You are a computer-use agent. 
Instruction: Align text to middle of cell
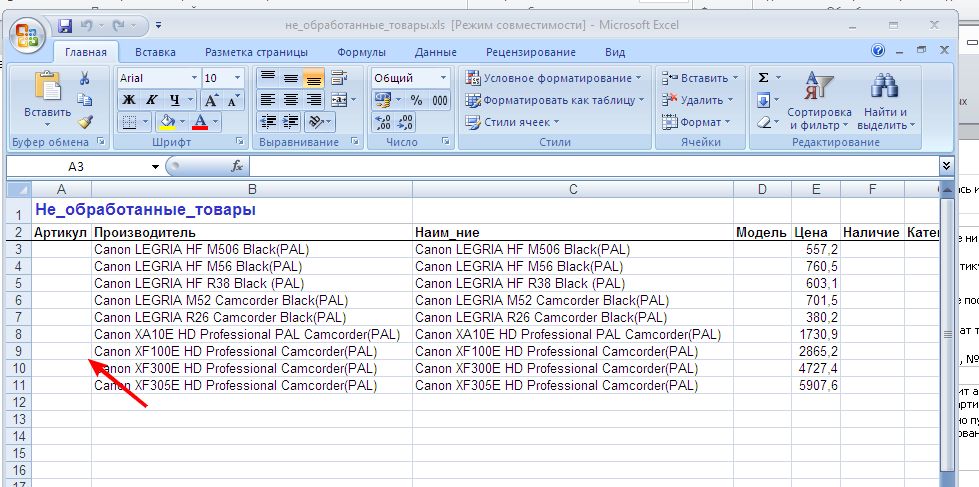[290, 78]
